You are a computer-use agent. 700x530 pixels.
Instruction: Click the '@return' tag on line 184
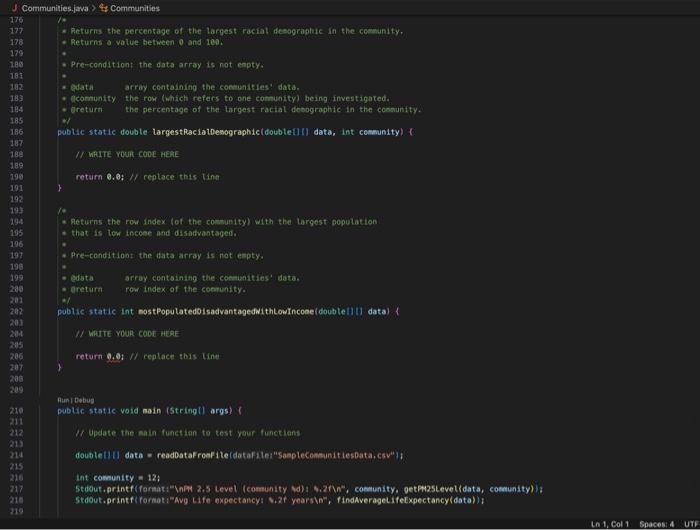coord(87,109)
